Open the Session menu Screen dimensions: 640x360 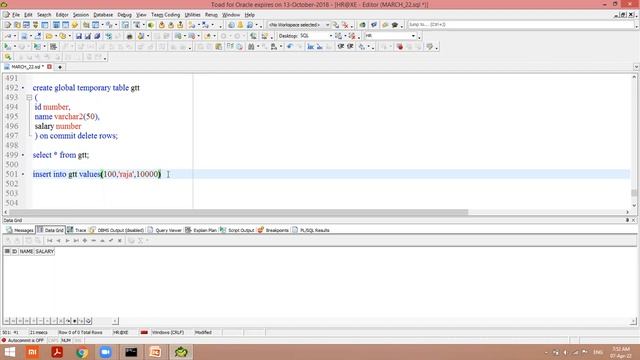pyautogui.click(x=81, y=15)
